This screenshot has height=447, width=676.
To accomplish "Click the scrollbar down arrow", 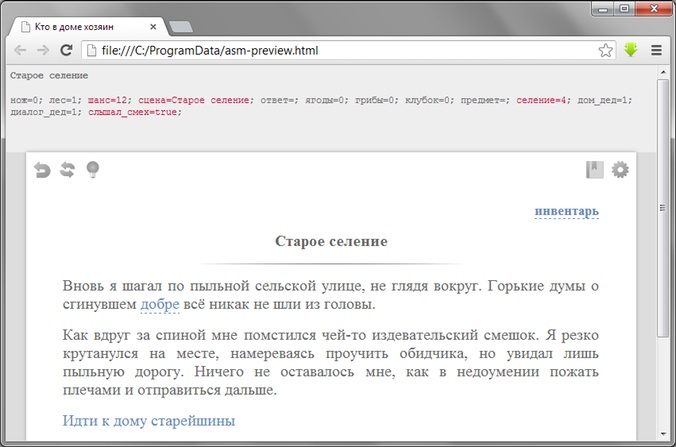I will [663, 434].
